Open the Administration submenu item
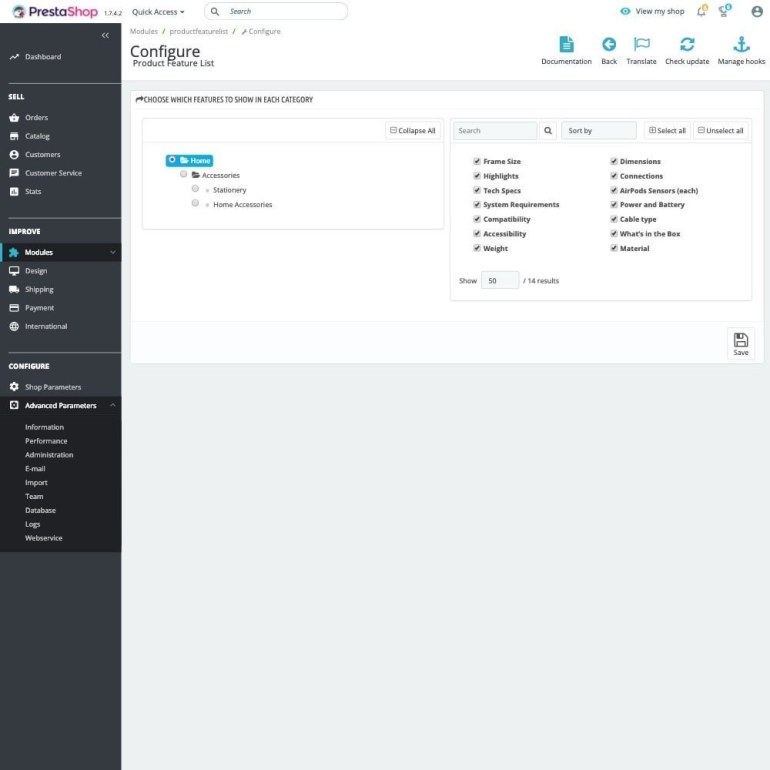 [49, 455]
